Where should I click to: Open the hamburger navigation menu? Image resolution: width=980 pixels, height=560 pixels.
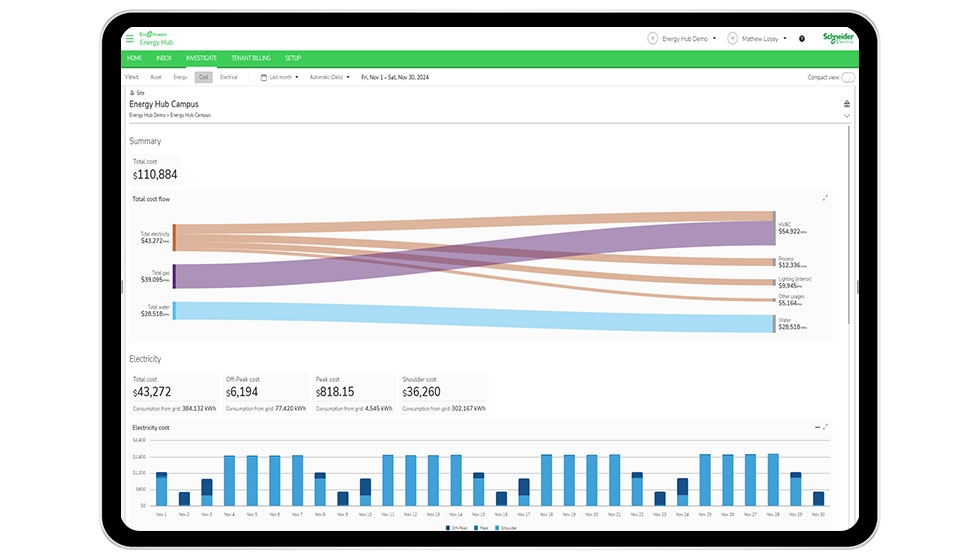[129, 38]
